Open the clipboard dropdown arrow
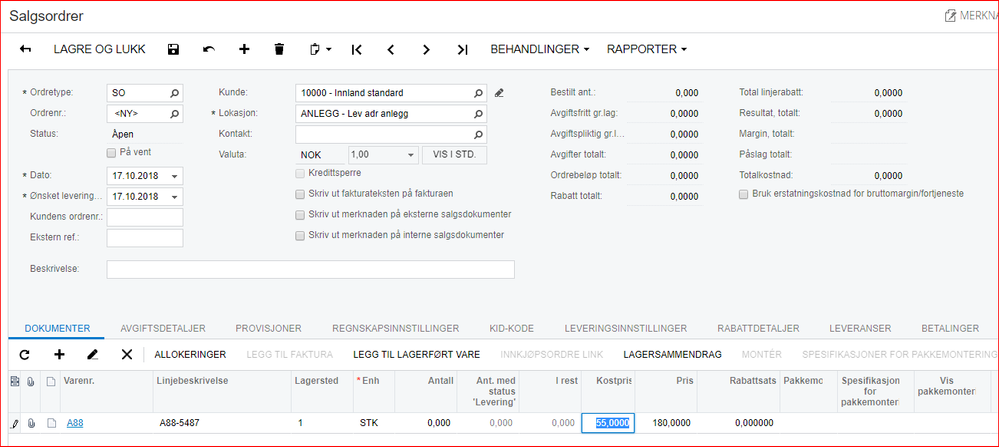The height and width of the screenshot is (447, 999). pos(329,50)
